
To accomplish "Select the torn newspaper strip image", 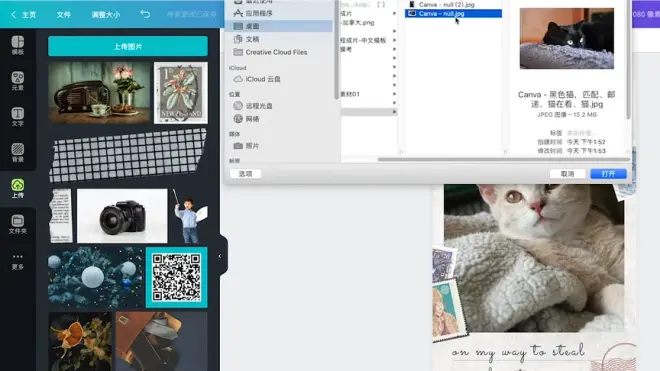I will pyautogui.click(x=61, y=216).
